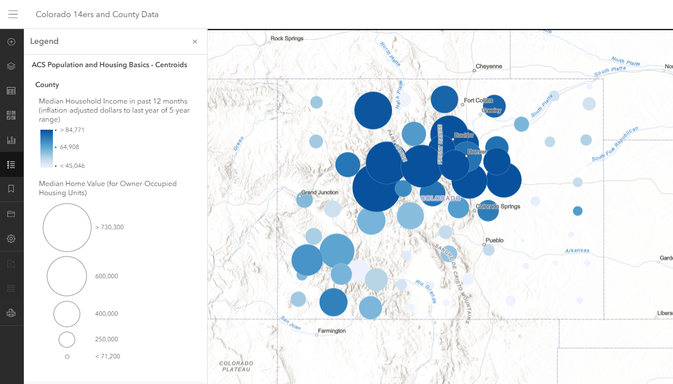Open the Basemap gallery icon
Screen dimensions: 673x384
[x=12, y=115]
